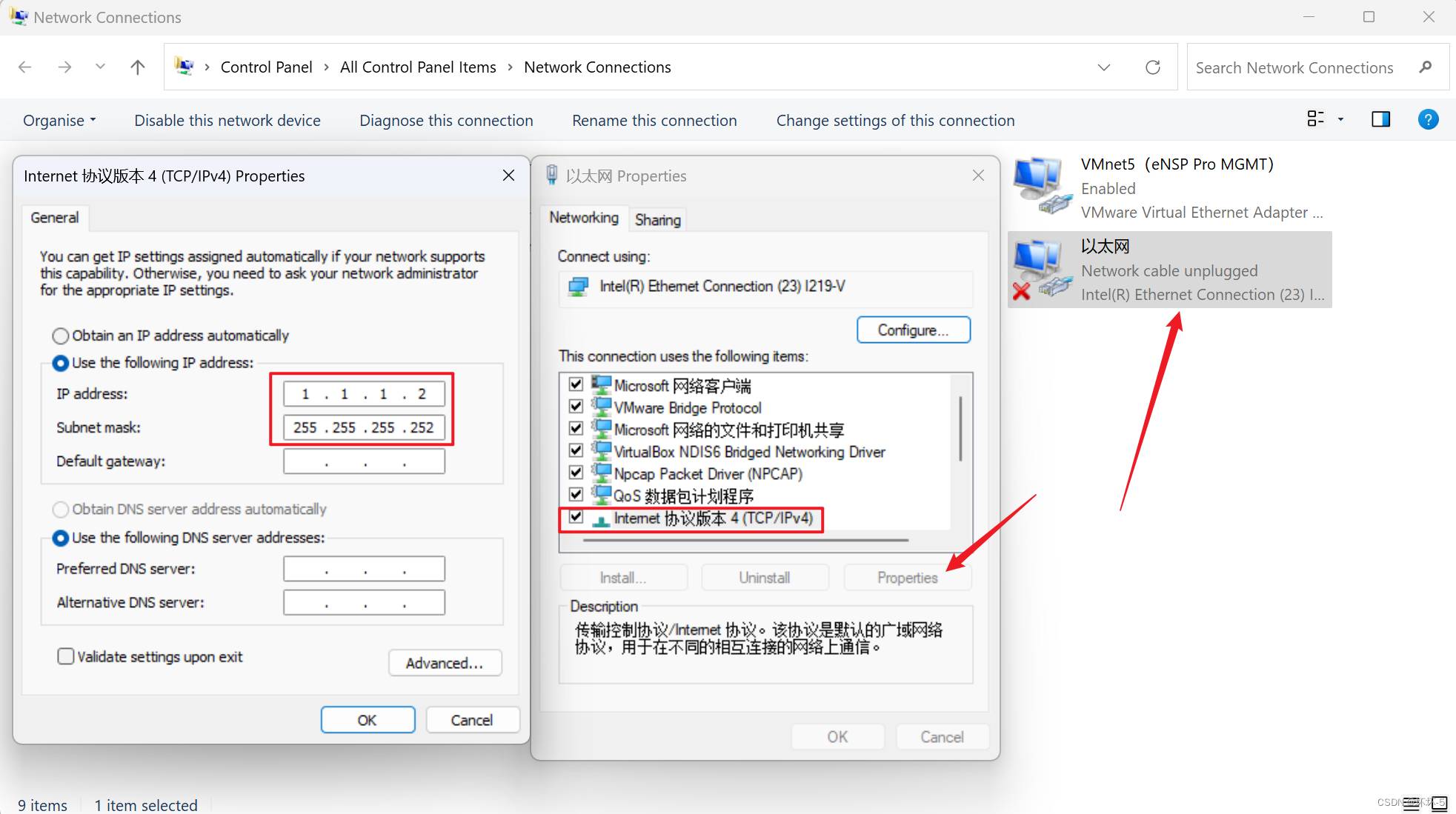Switch to the Sharing tab
Viewport: 1456px width, 814px height.
(x=658, y=220)
